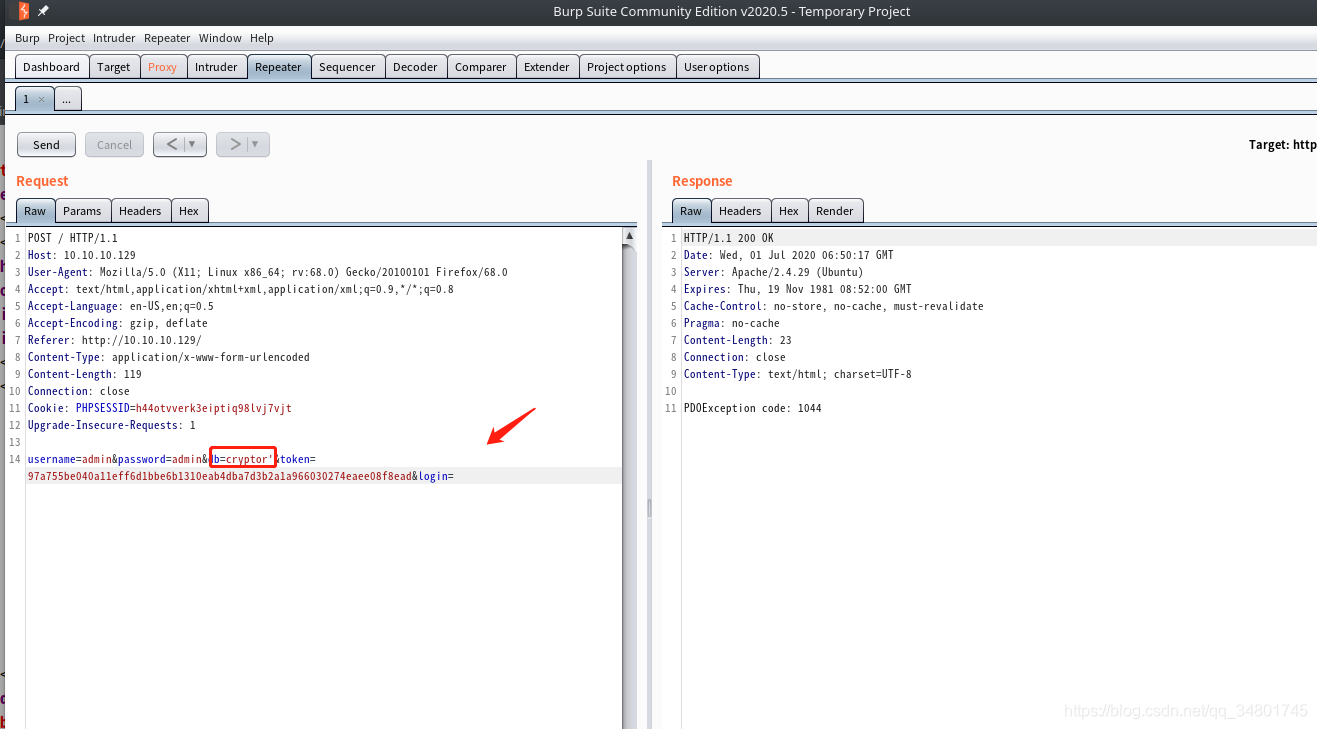Click the Accept-Language header line
The width and height of the screenshot is (1317, 729).
[120, 306]
